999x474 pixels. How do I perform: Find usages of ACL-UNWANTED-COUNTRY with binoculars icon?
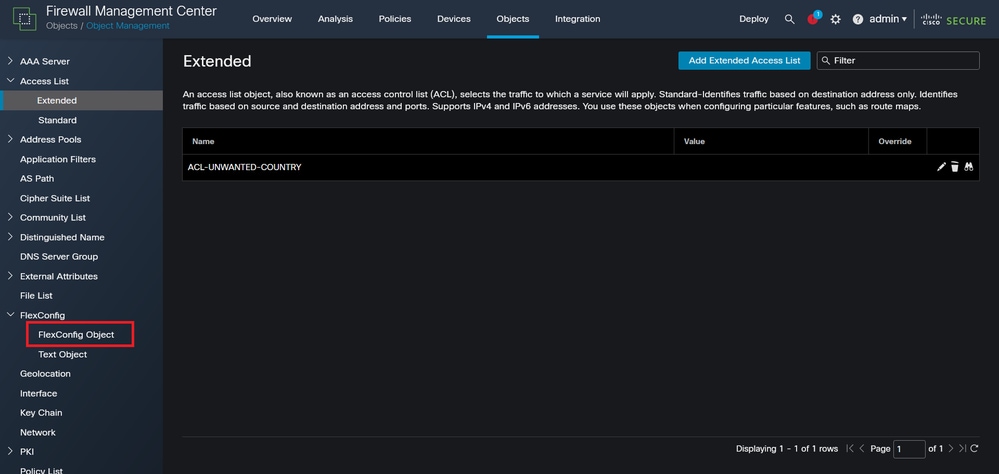click(x=968, y=167)
